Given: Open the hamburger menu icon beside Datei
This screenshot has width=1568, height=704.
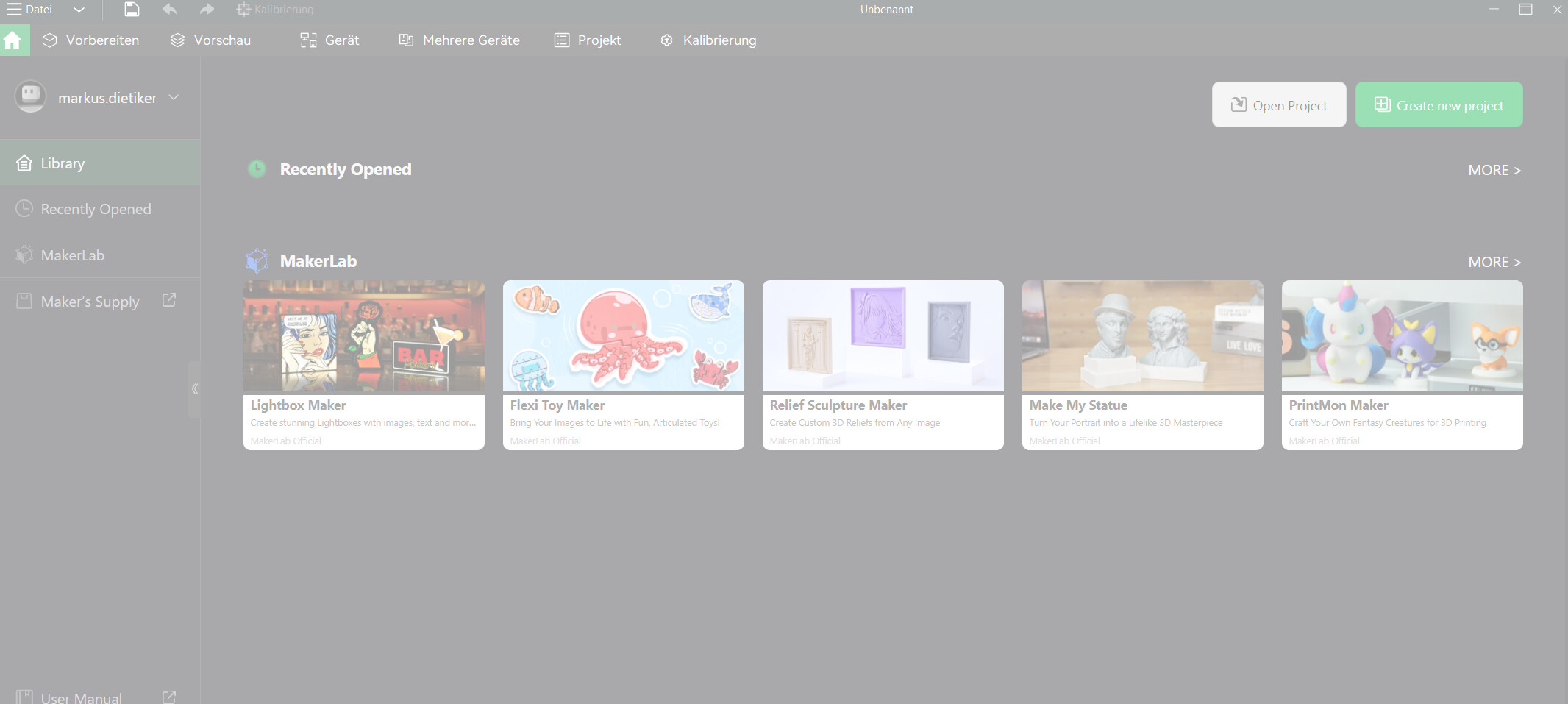Looking at the screenshot, I should click(x=14, y=10).
